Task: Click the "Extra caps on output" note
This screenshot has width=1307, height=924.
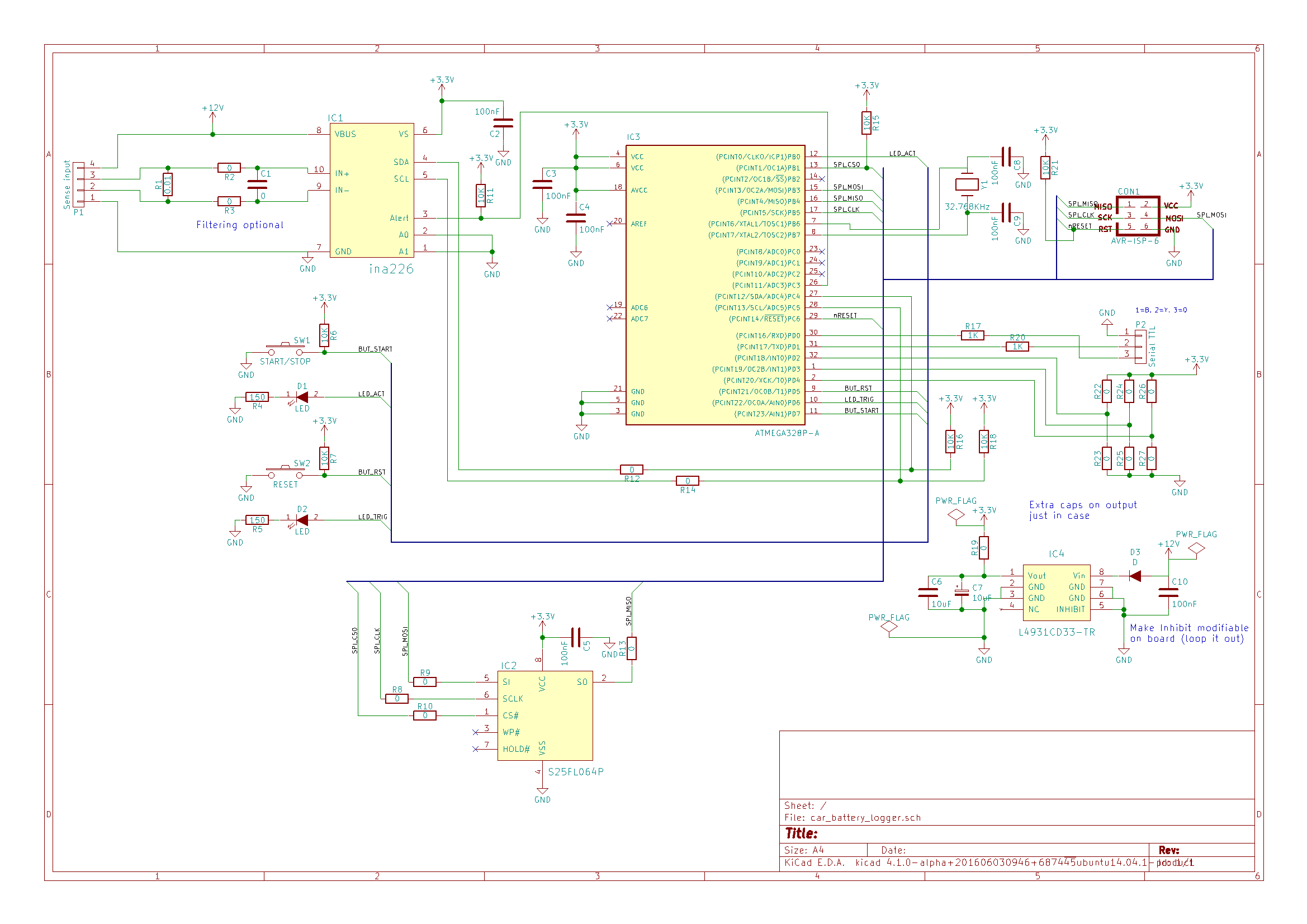Action: 1083,510
